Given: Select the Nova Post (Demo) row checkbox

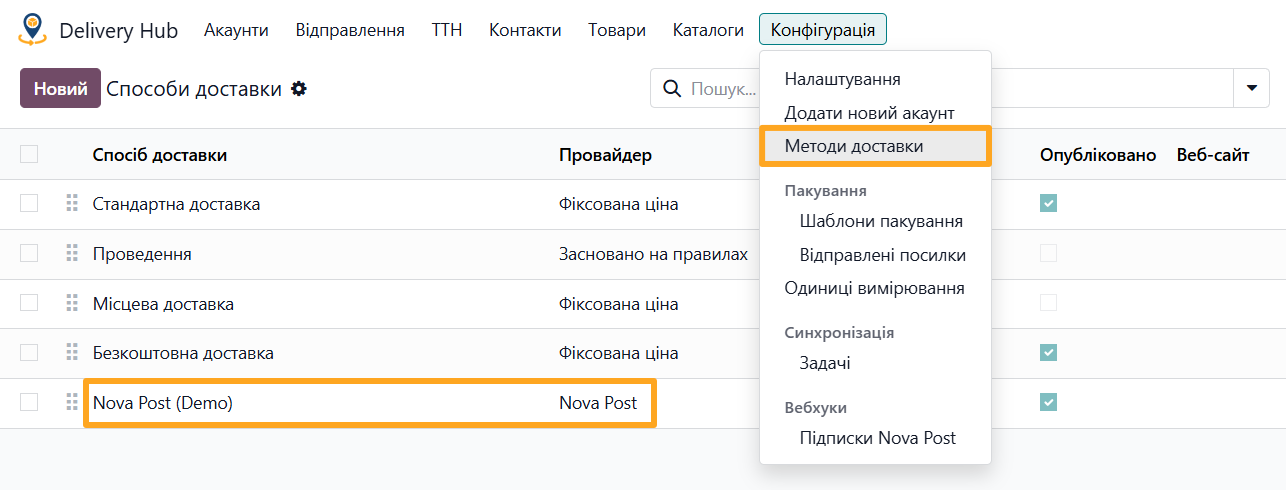Looking at the screenshot, I should point(29,402).
